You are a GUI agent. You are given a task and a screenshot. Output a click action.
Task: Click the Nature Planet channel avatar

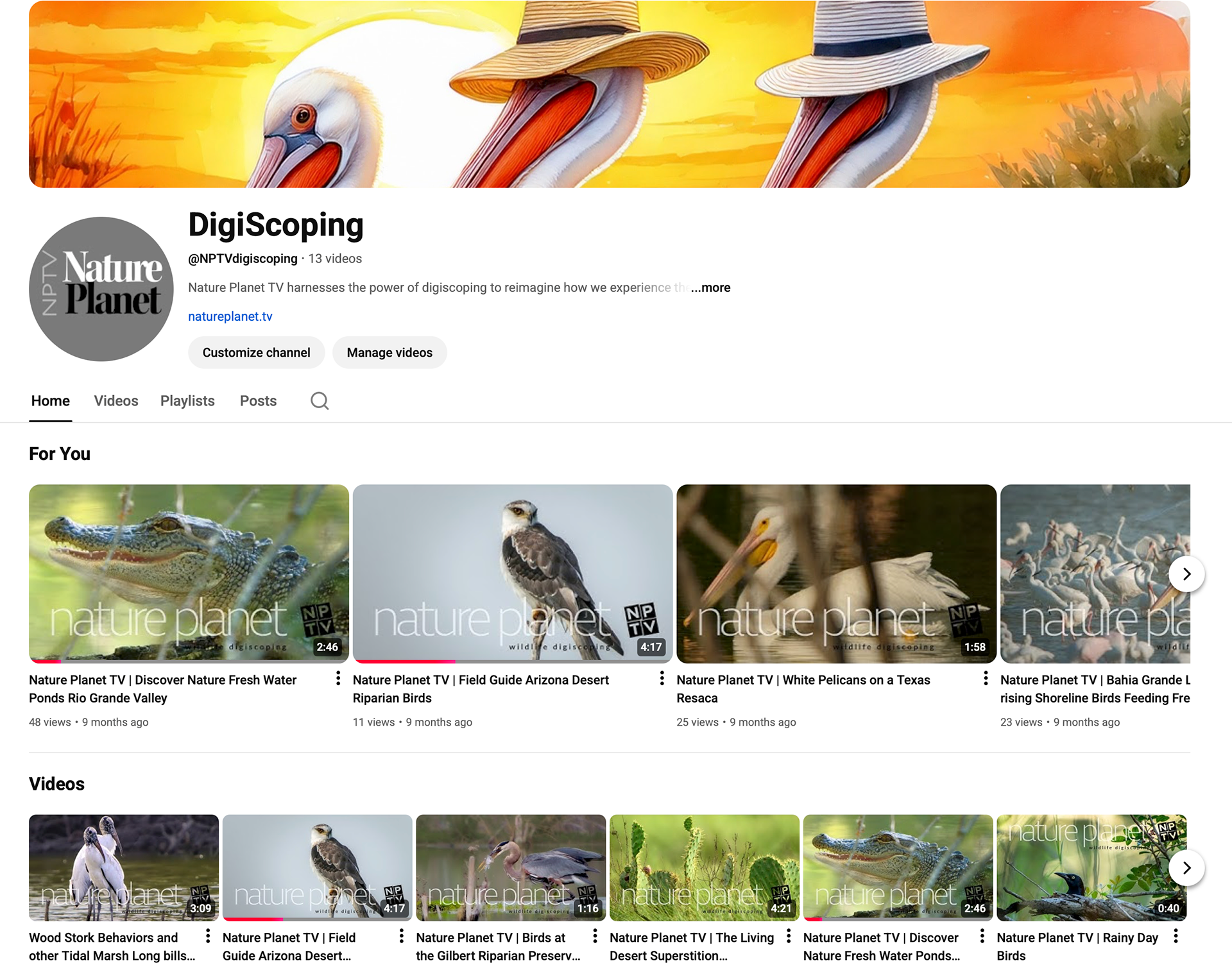[x=101, y=289]
